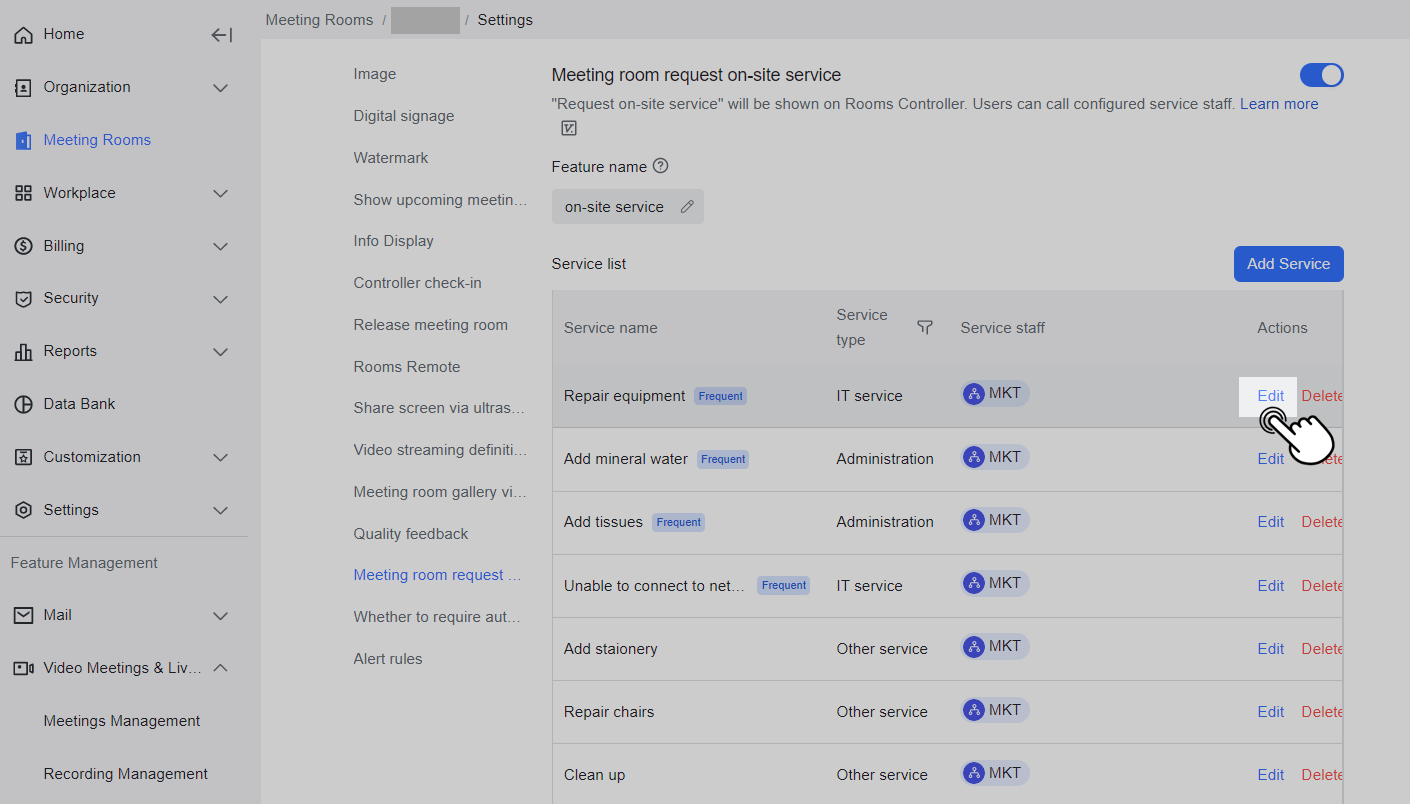1410x804 pixels.
Task: Expand the Settings menu chevron
Action: [x=221, y=510]
